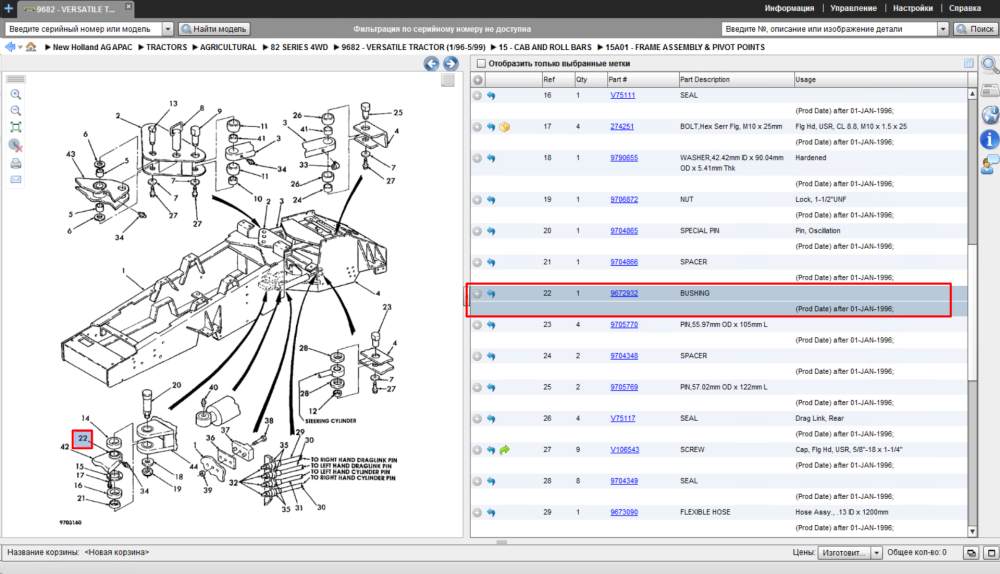Open the globe icon in right sidebar
Image resolution: width=1000 pixels, height=574 pixels.
coord(990,115)
